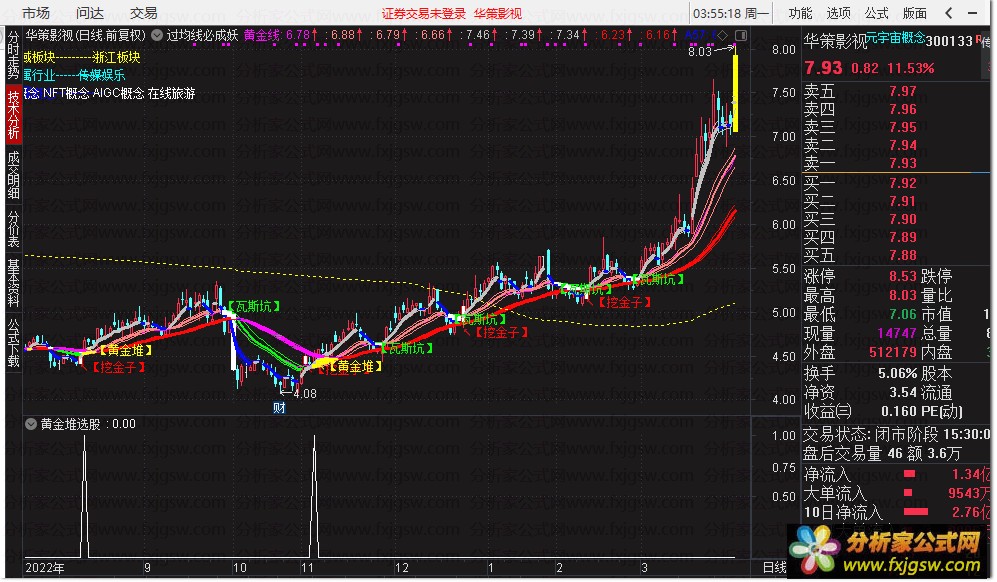Image resolution: width=997 pixels, height=582 pixels.
Task: Click 涨停 value 8.53
Action: pyautogui.click(x=903, y=277)
